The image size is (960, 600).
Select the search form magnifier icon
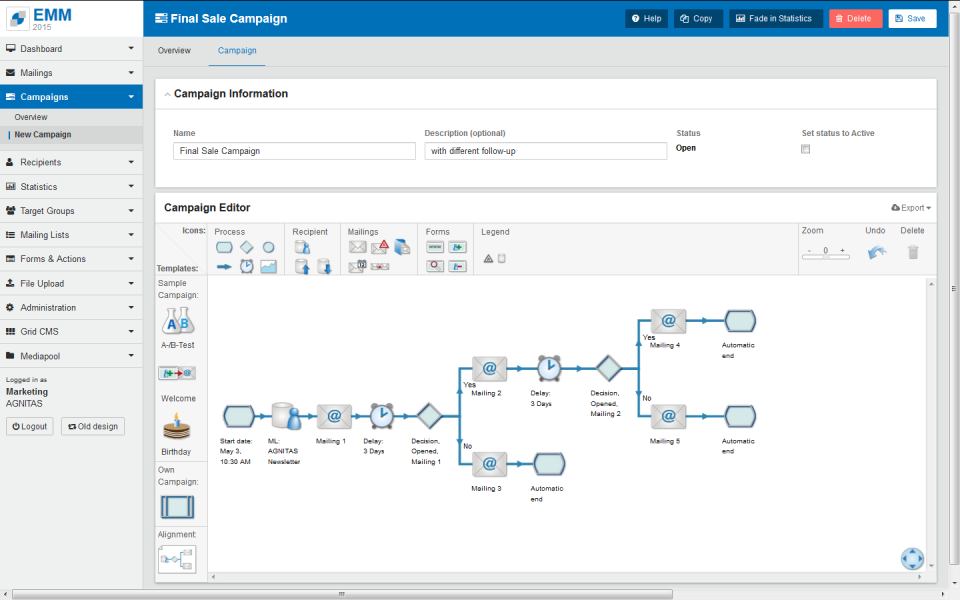pyautogui.click(x=435, y=266)
